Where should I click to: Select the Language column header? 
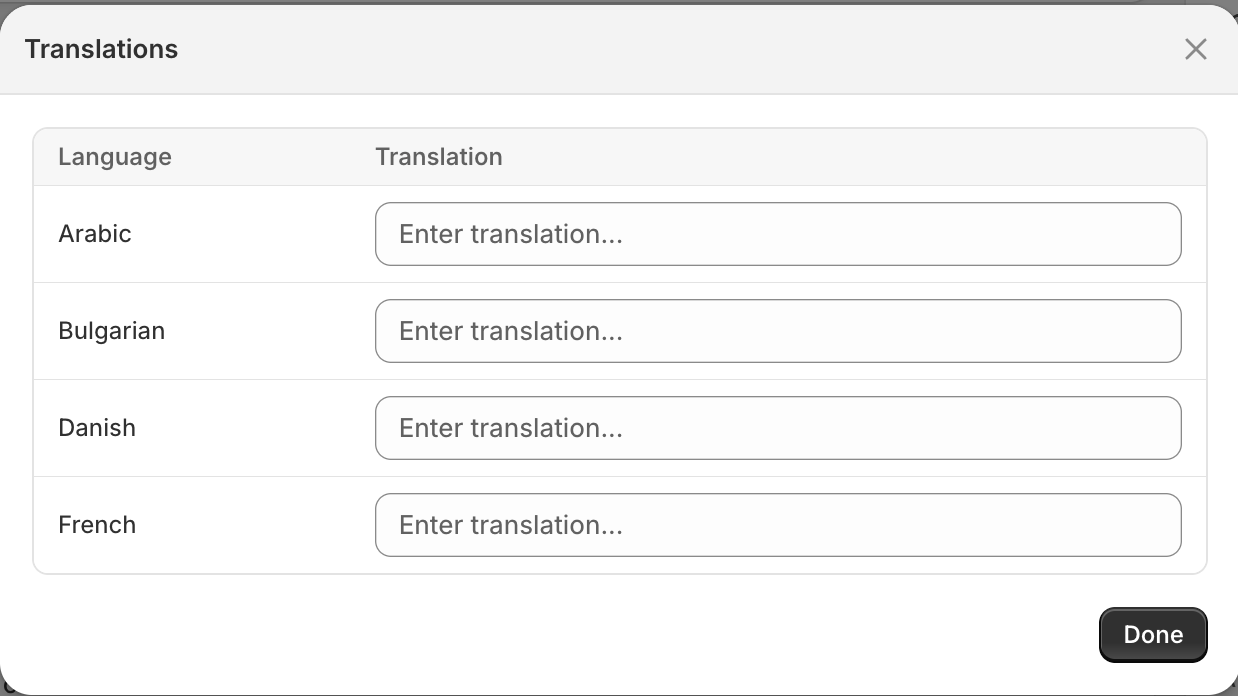click(x=114, y=157)
